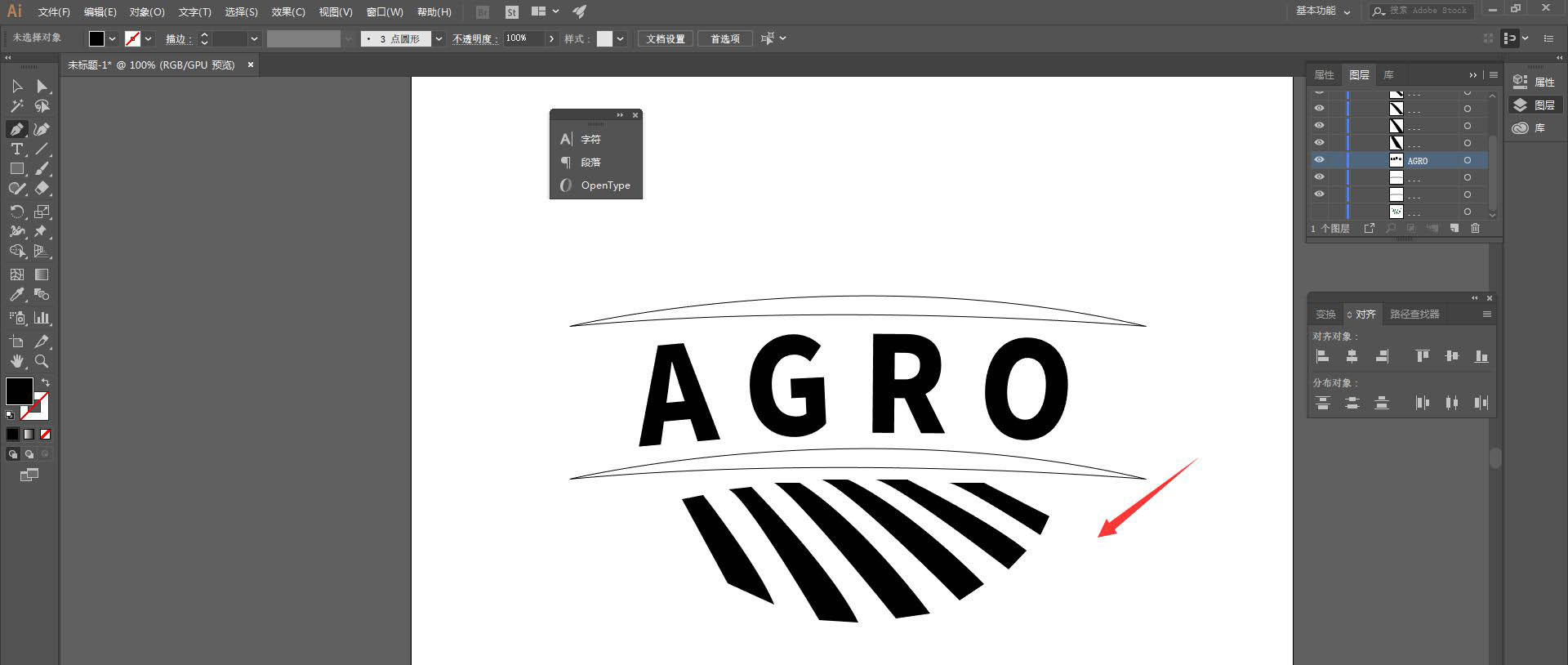Viewport: 1568px width, 665px height.
Task: Open the Align panel options menu
Action: (1487, 315)
